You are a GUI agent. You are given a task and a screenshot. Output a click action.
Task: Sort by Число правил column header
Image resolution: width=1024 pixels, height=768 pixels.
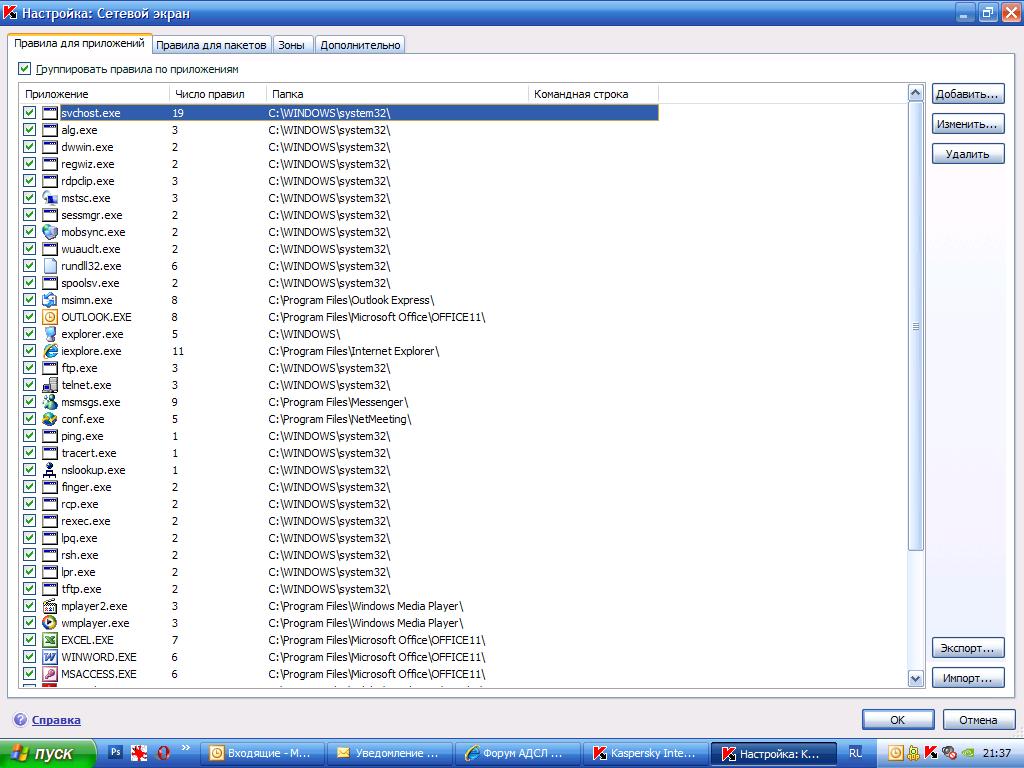(218, 94)
